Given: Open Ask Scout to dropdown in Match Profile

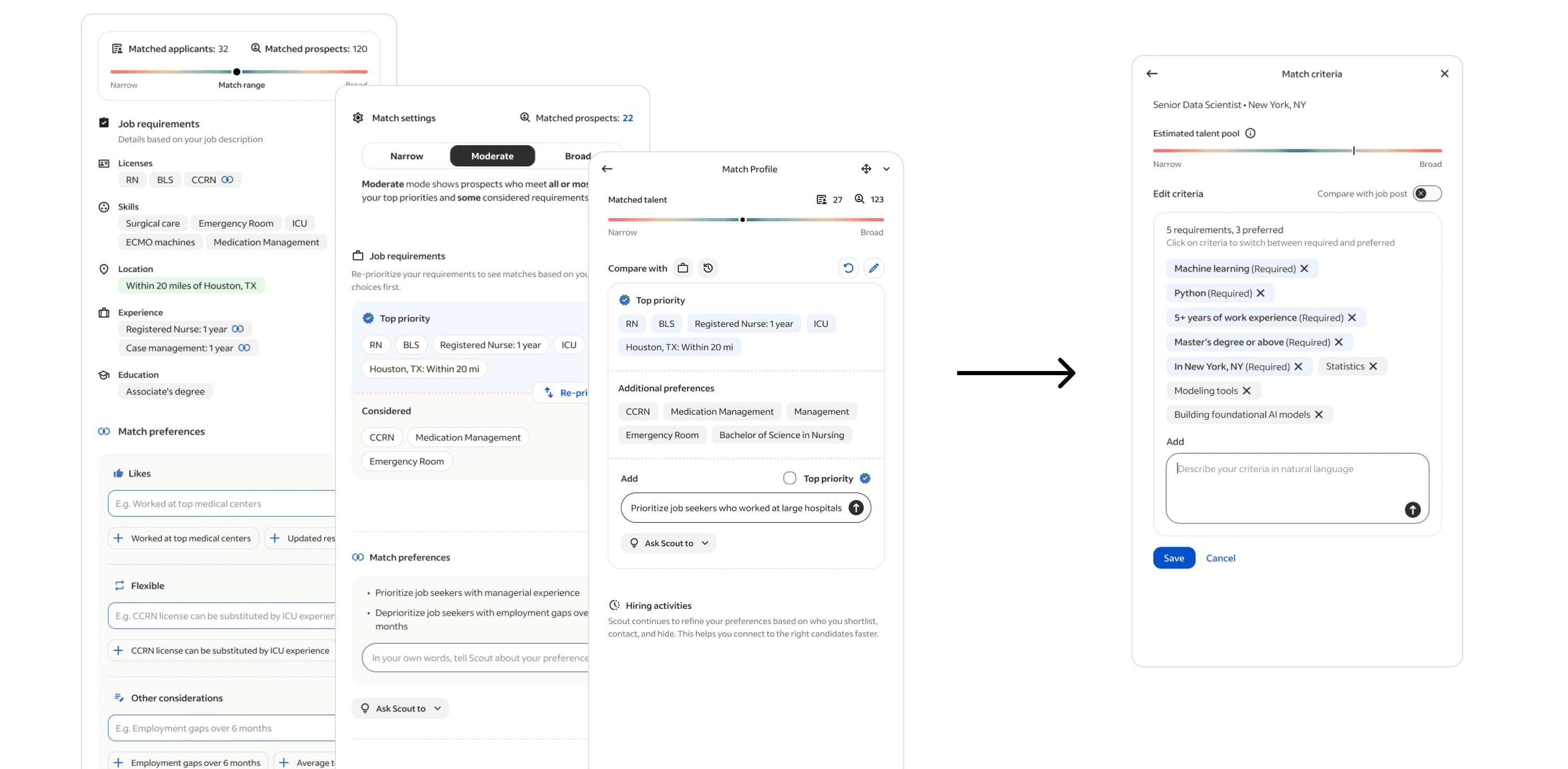Looking at the screenshot, I should [668, 543].
